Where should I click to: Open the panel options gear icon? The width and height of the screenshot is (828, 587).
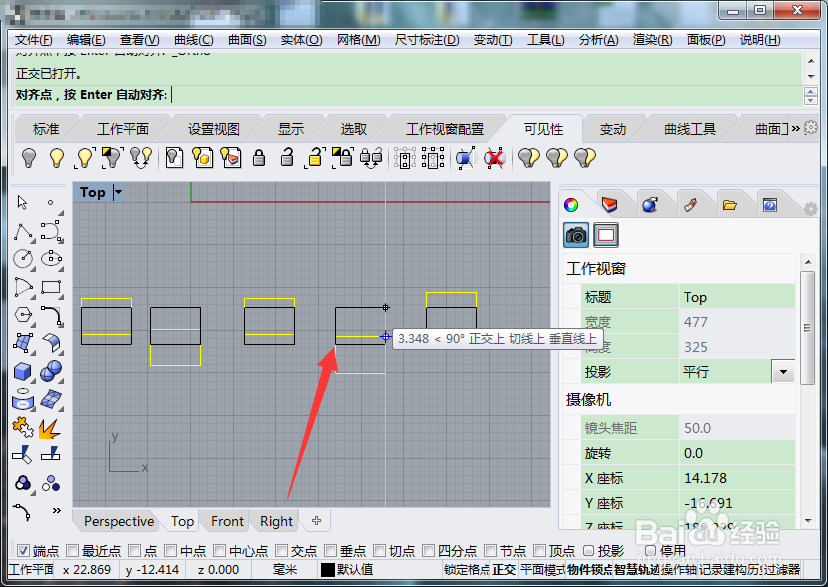click(811, 209)
